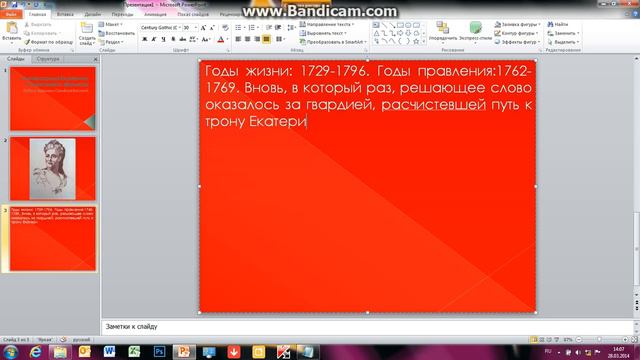
Task: Expand the Макет (Layout) dropdown
Action: (110, 24)
